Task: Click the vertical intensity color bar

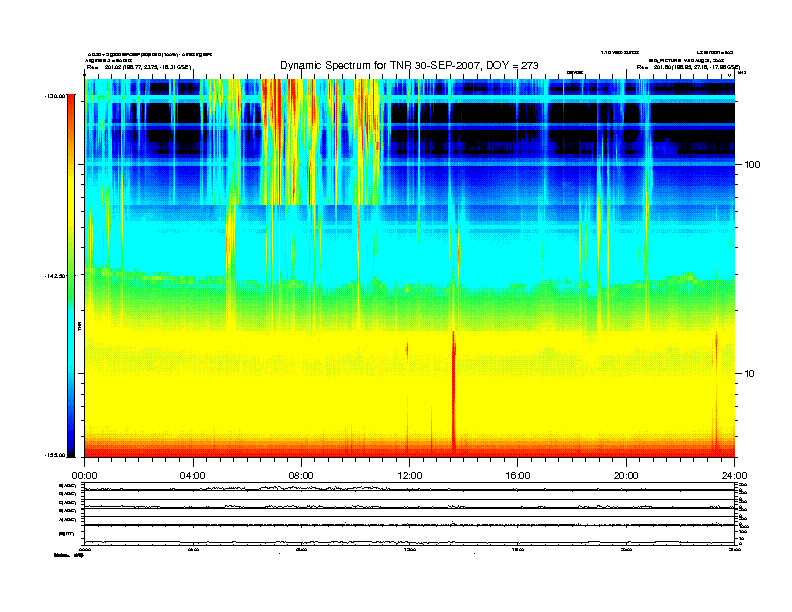Action: pos(71,275)
